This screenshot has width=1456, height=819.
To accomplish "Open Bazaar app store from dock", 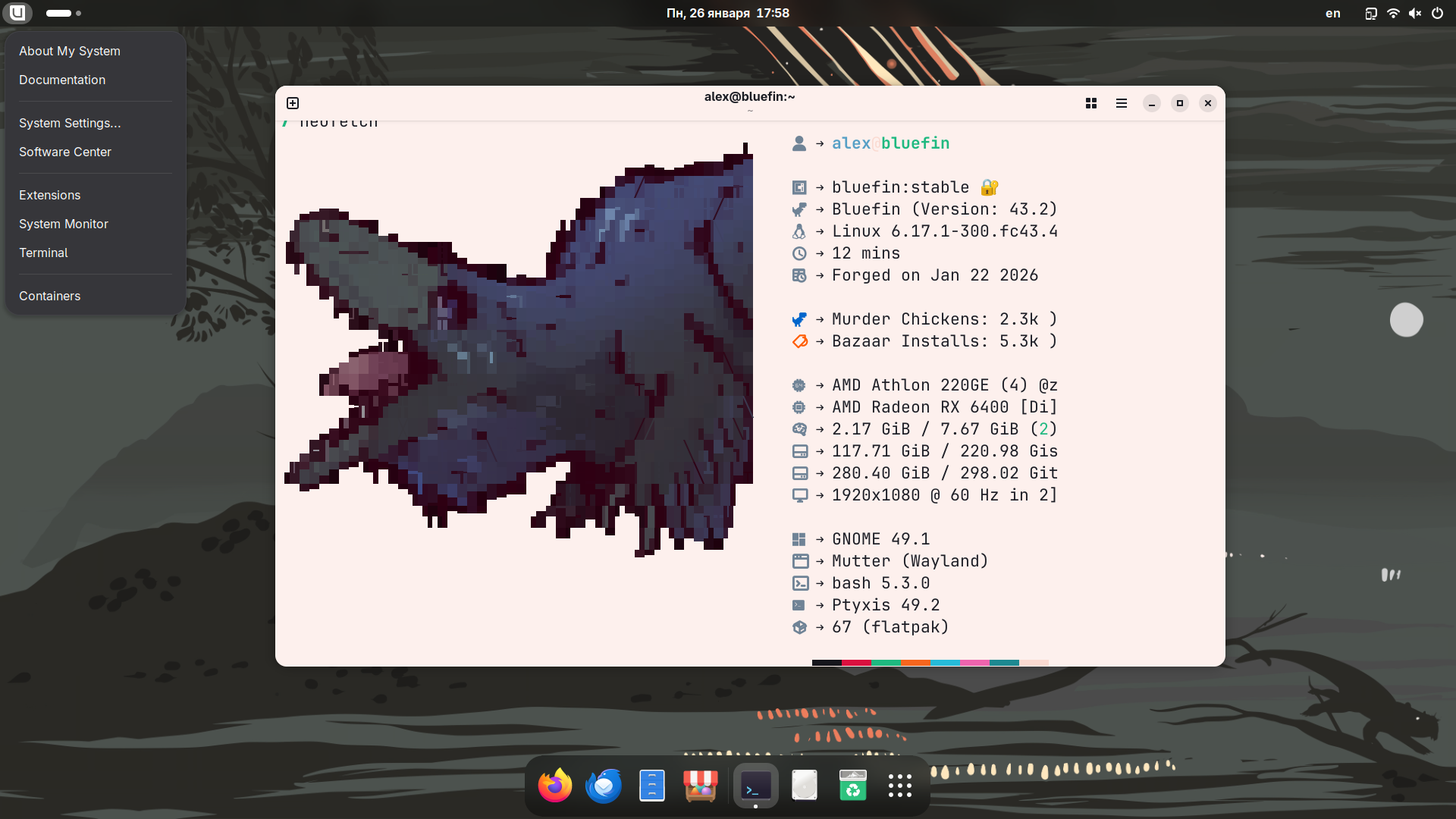I will tap(700, 786).
